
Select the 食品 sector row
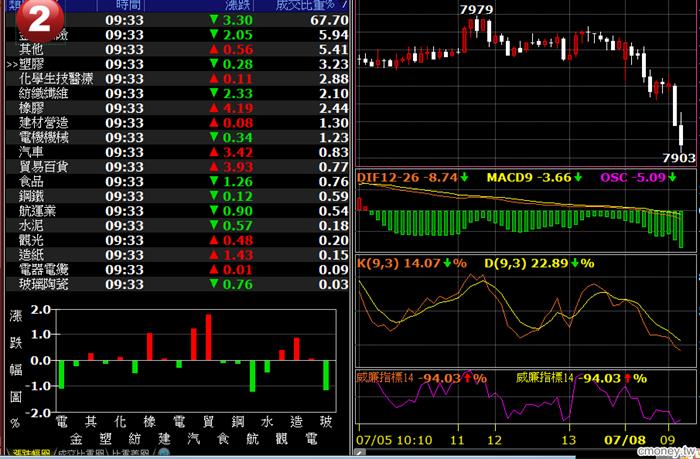[x=177, y=181]
